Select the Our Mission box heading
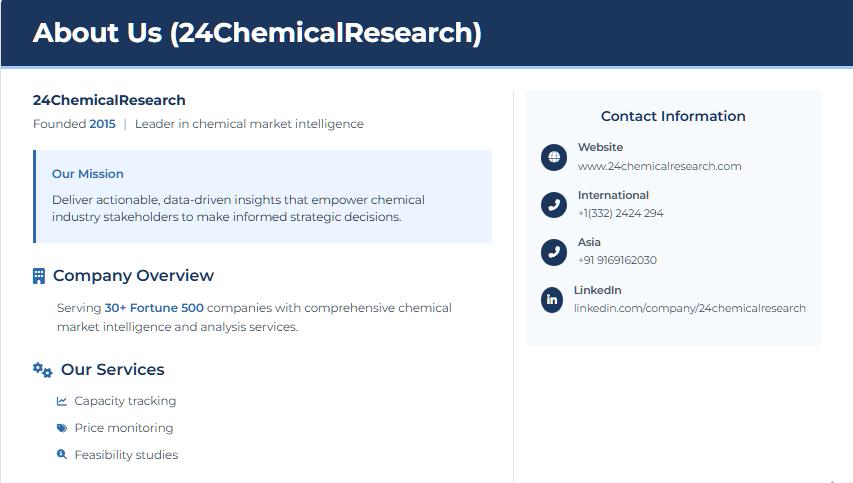This screenshot has height=483, width=853. coord(88,174)
